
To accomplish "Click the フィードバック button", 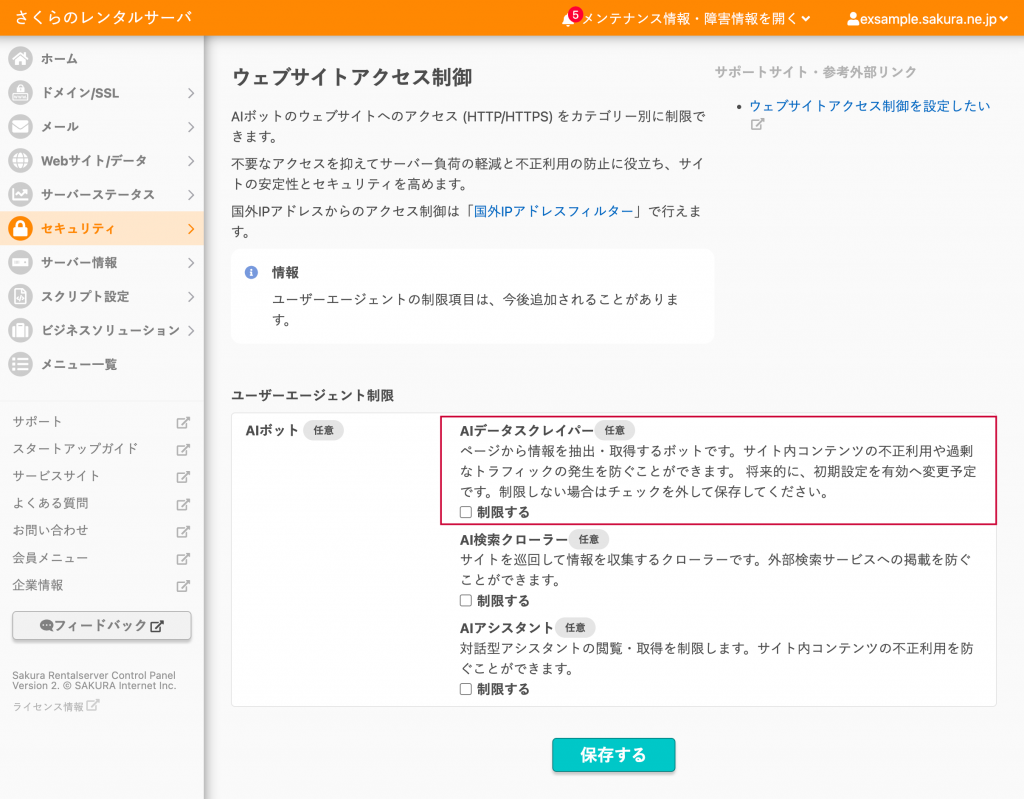I will (102, 626).
